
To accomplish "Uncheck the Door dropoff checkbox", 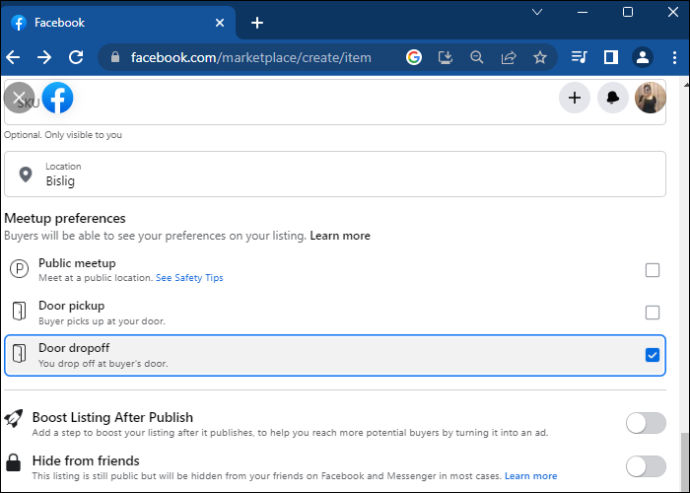I will tap(652, 355).
